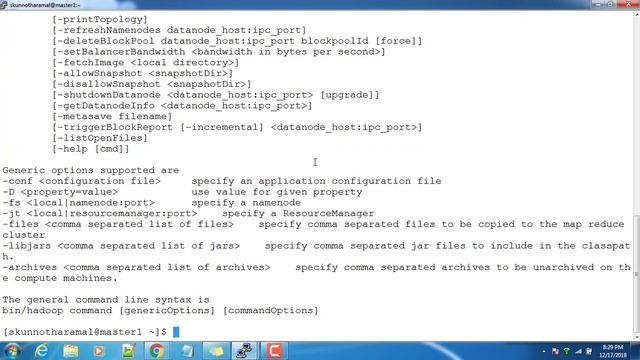Screen dimensions: 640x360
Task: Click the terminal cursor after the prompt
Action: [176, 332]
